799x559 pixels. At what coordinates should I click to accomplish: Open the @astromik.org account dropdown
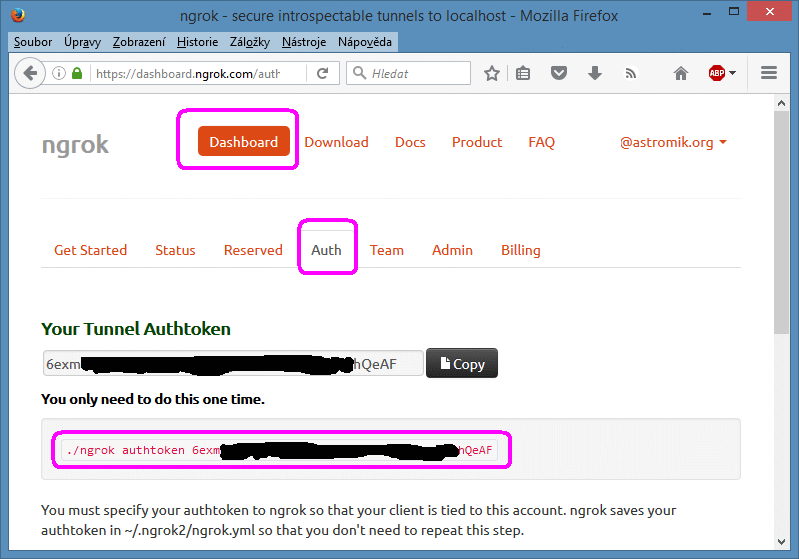click(x=673, y=142)
